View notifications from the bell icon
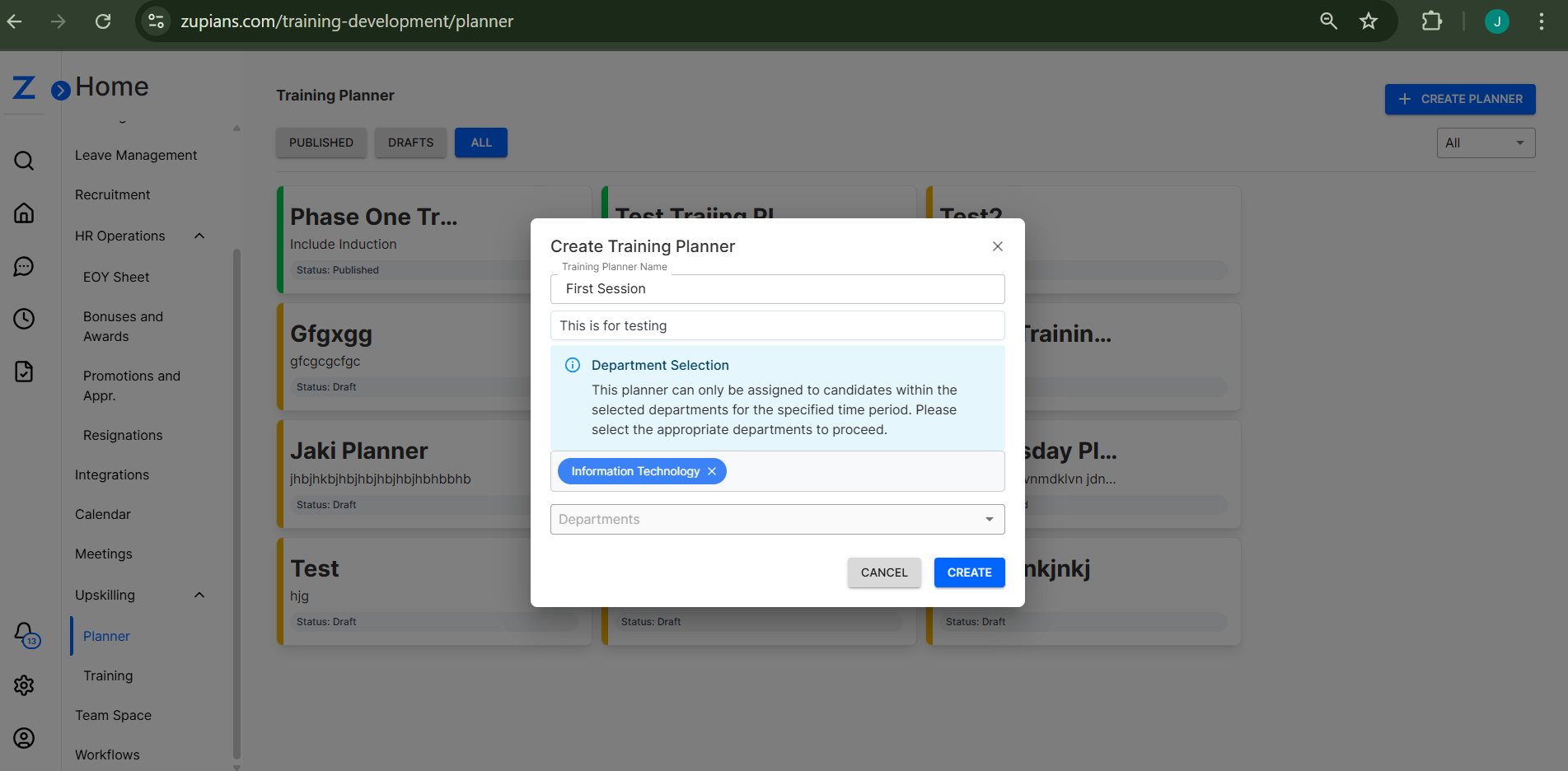 [x=24, y=632]
